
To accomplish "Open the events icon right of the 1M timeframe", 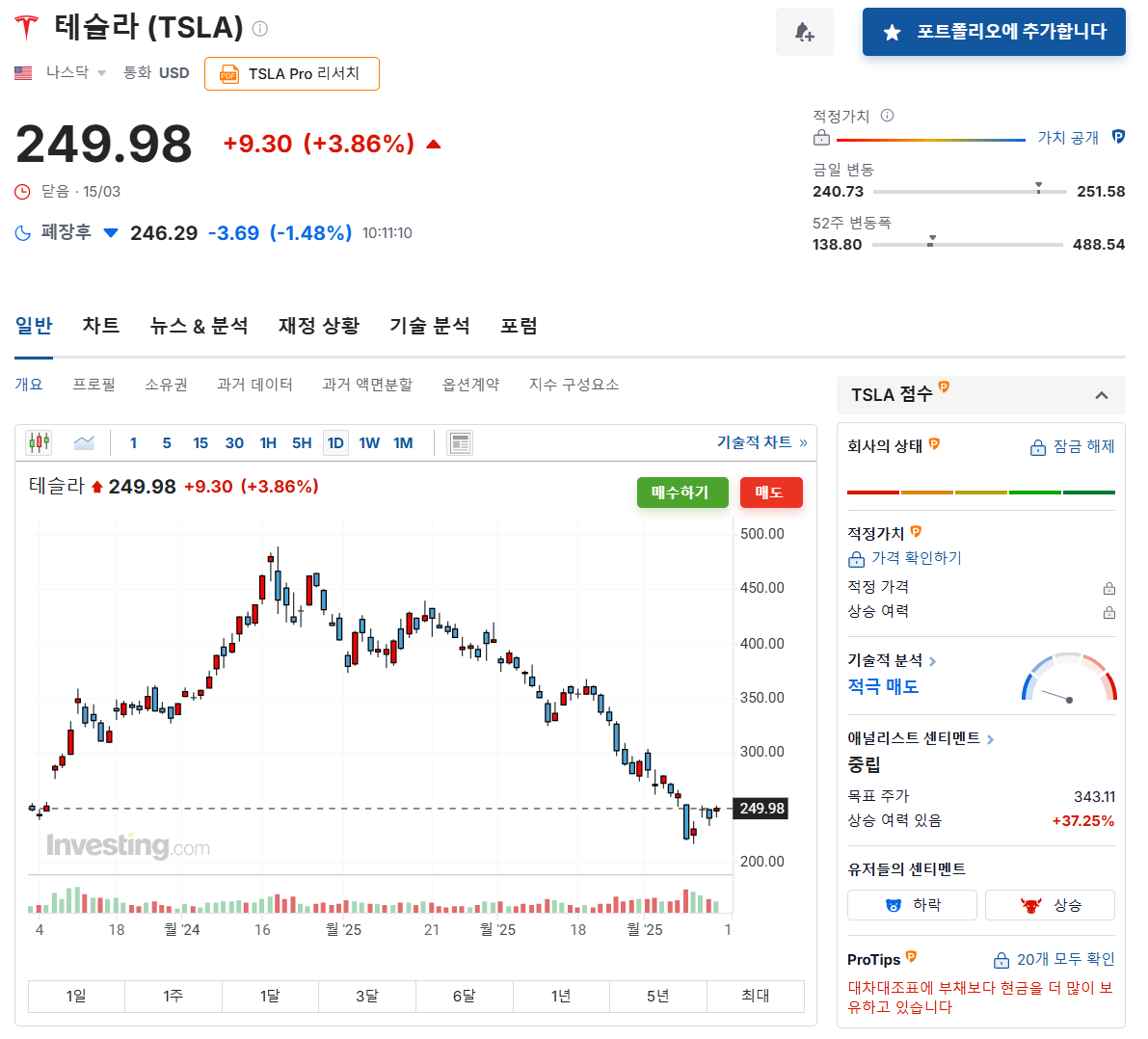I will point(459,442).
